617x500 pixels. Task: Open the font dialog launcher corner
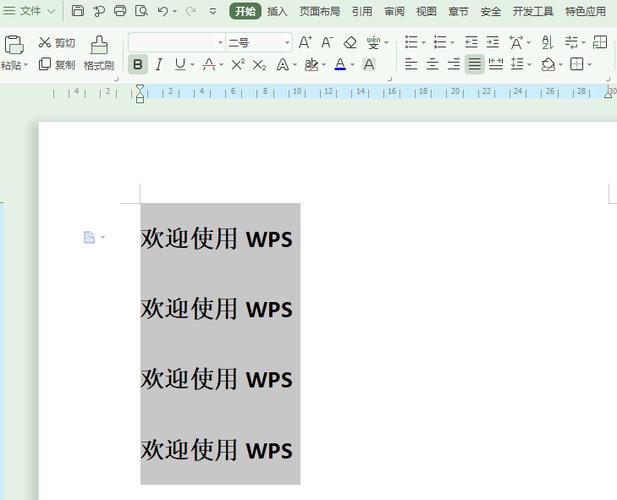point(390,79)
